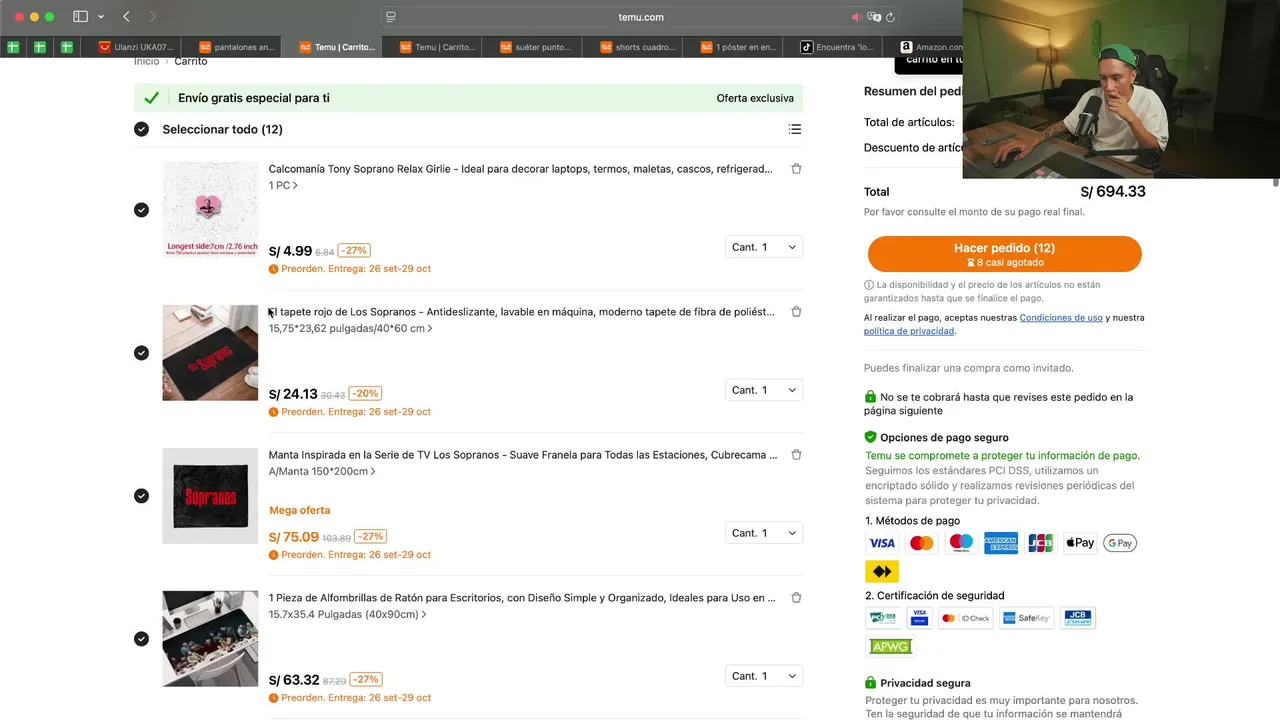
Task: Reload page with refresh icon
Action: click(890, 17)
